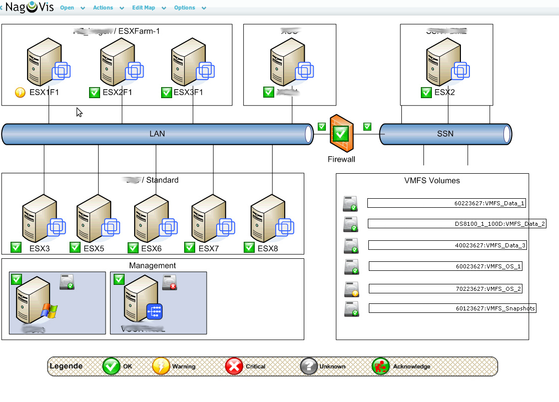
Task: Click the 60023627:VMFS_OS_1 usage bar
Action: [x=446, y=266]
